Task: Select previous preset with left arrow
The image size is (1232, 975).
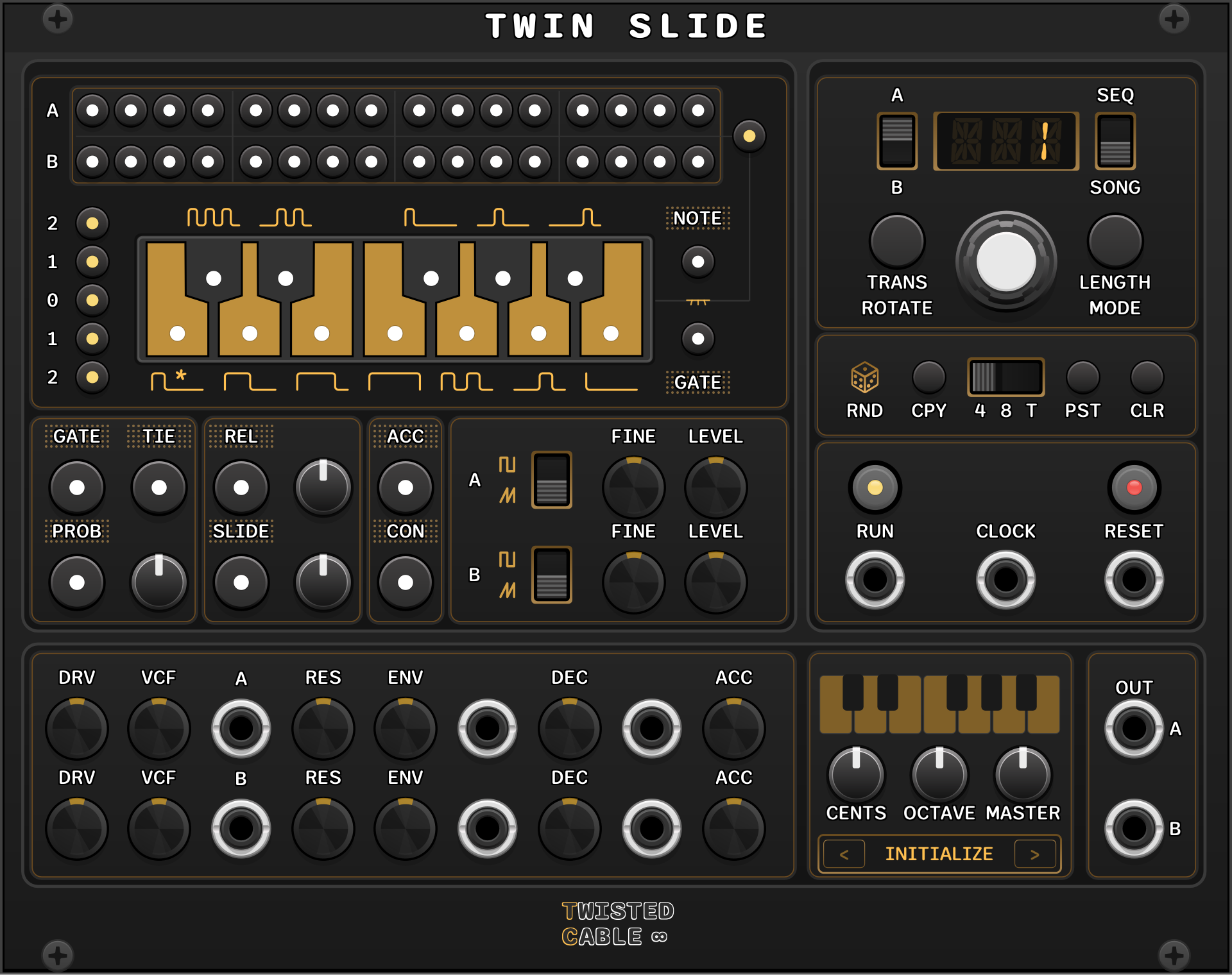Action: [x=844, y=854]
